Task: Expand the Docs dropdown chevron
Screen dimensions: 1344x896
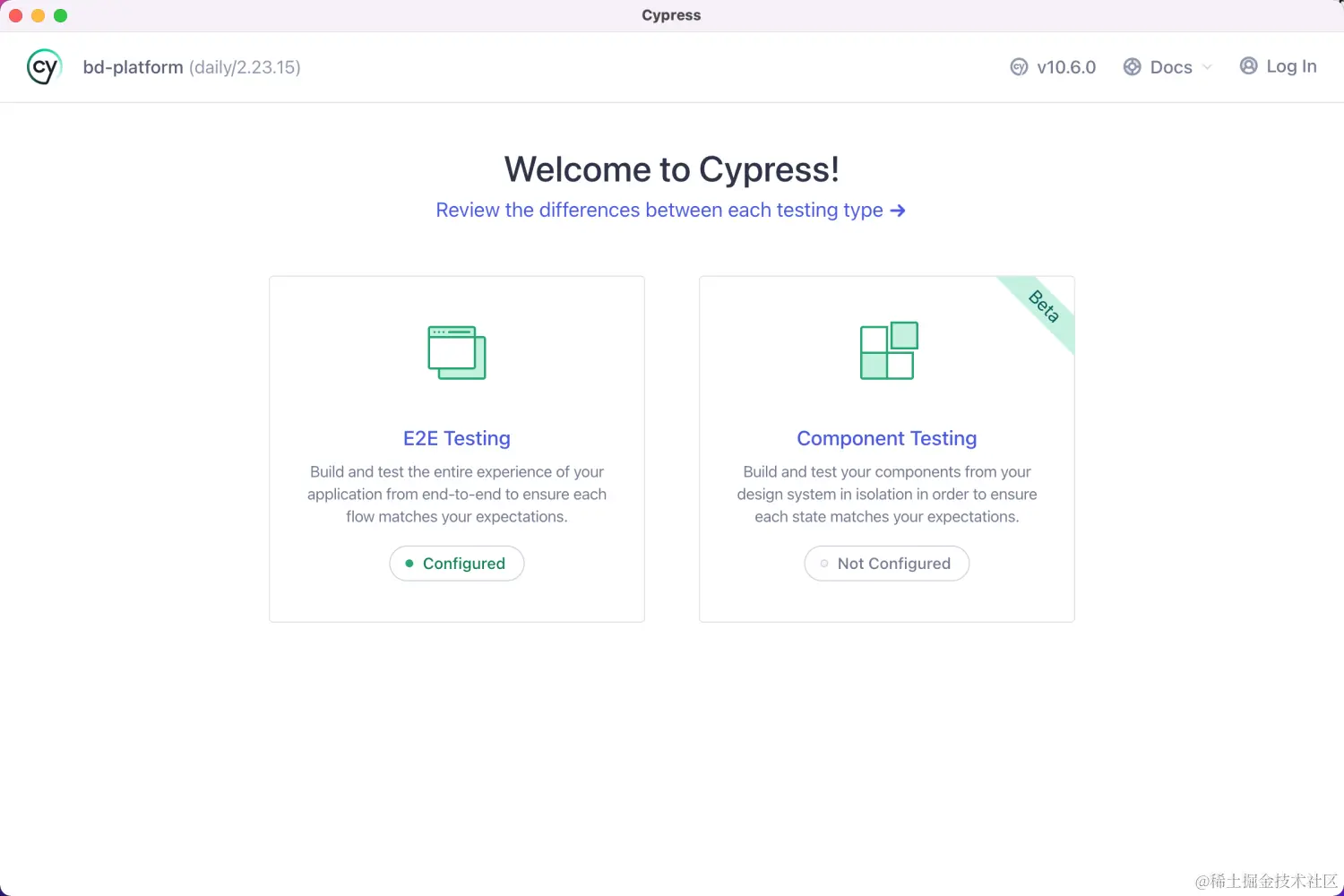Action: tap(1207, 67)
